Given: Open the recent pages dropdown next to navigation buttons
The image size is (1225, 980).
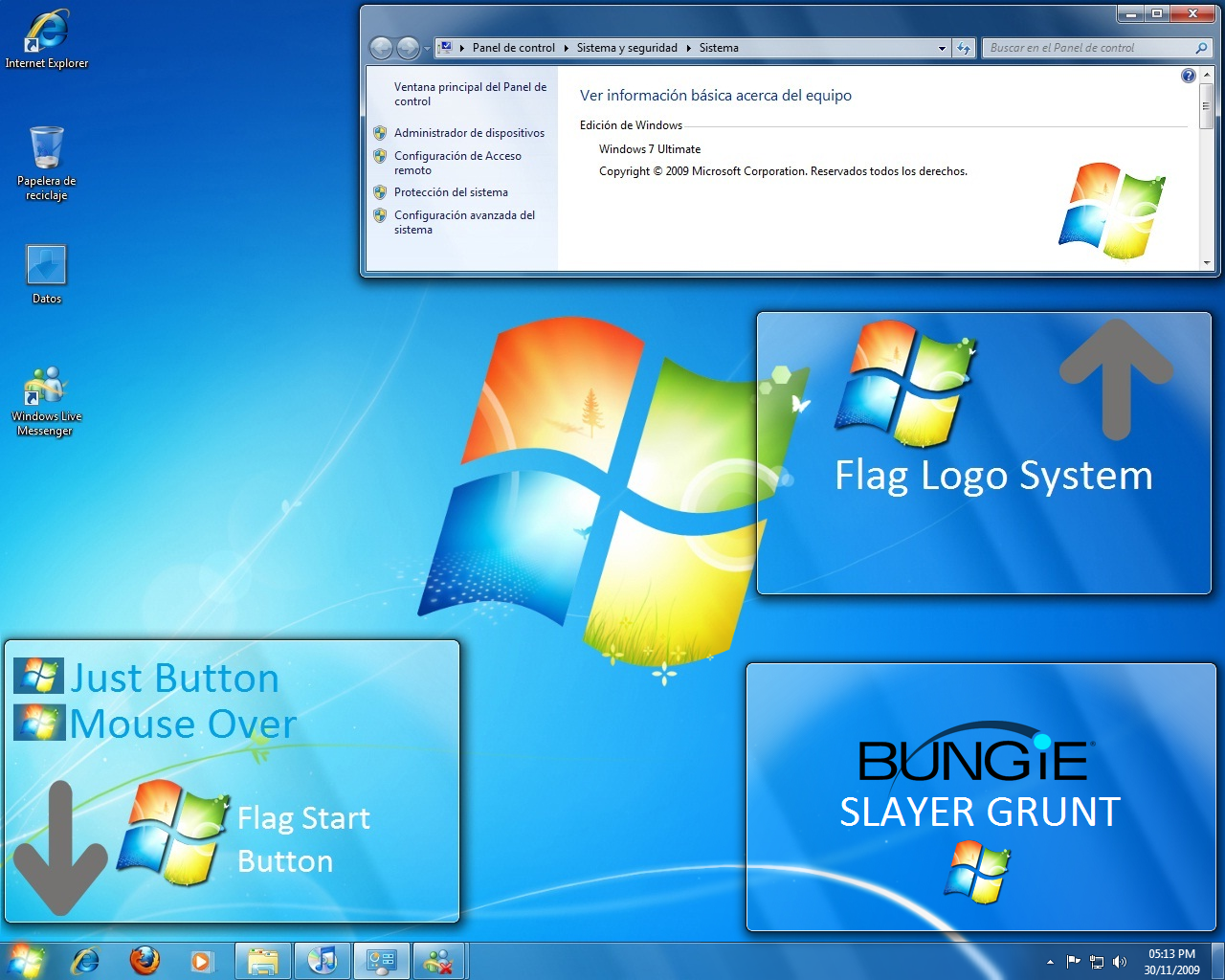Looking at the screenshot, I should pyautogui.click(x=426, y=48).
